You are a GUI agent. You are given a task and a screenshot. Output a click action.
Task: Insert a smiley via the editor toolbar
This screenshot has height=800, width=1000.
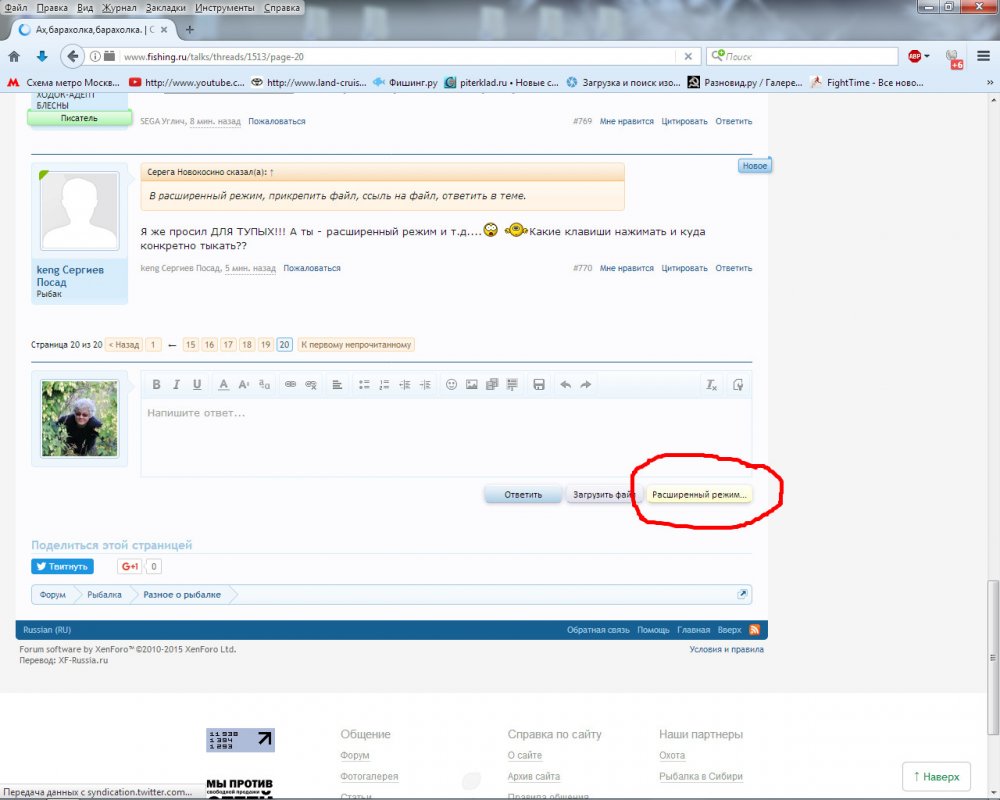[x=451, y=385]
